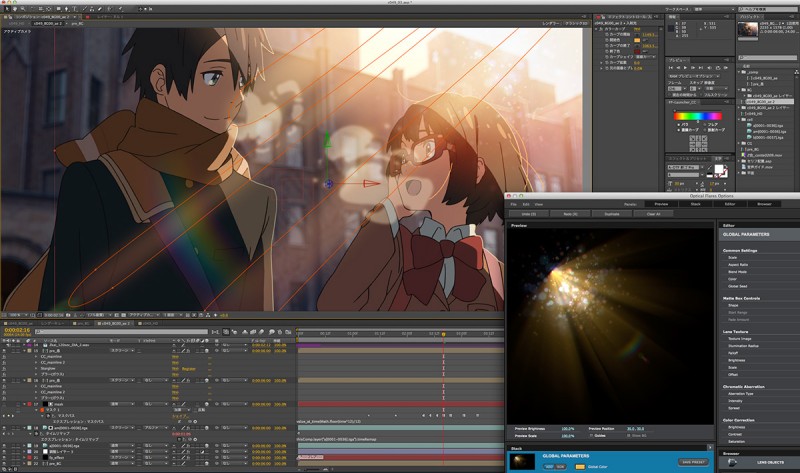Open Edit menu in Optical Flares window
800x473 pixels.
(x=526, y=204)
